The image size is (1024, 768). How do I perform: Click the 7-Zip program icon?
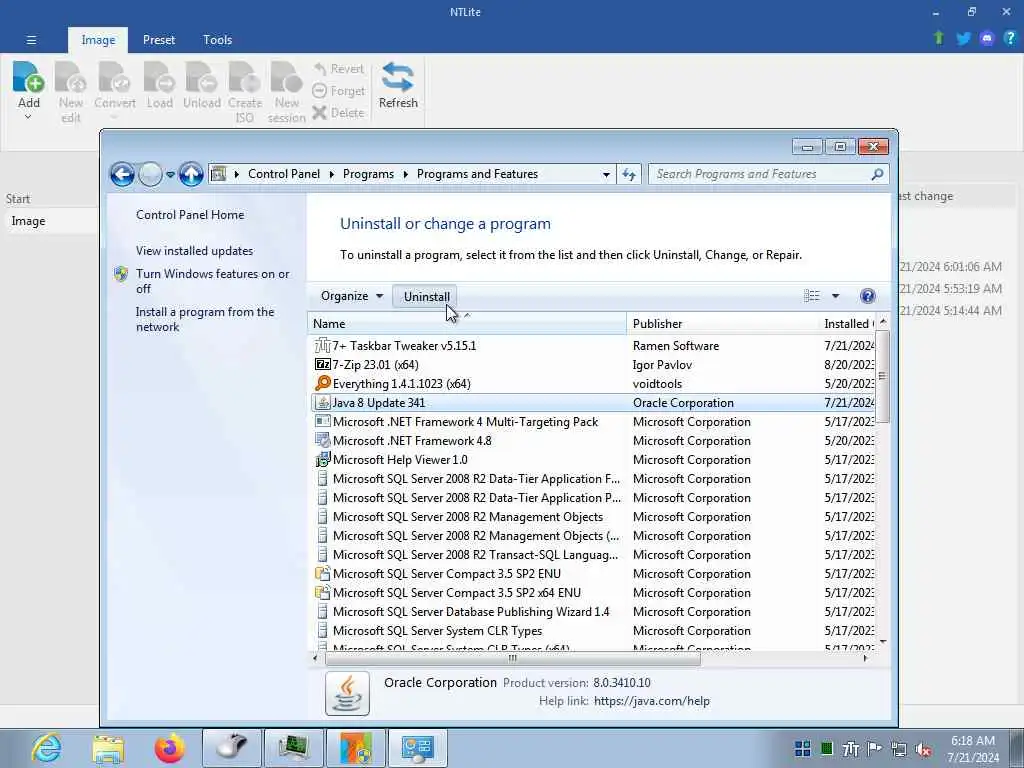323,364
